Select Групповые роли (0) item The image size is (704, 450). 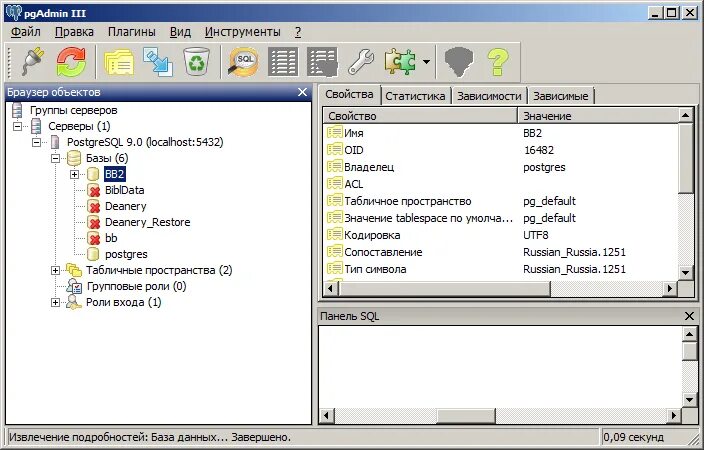click(x=136, y=286)
